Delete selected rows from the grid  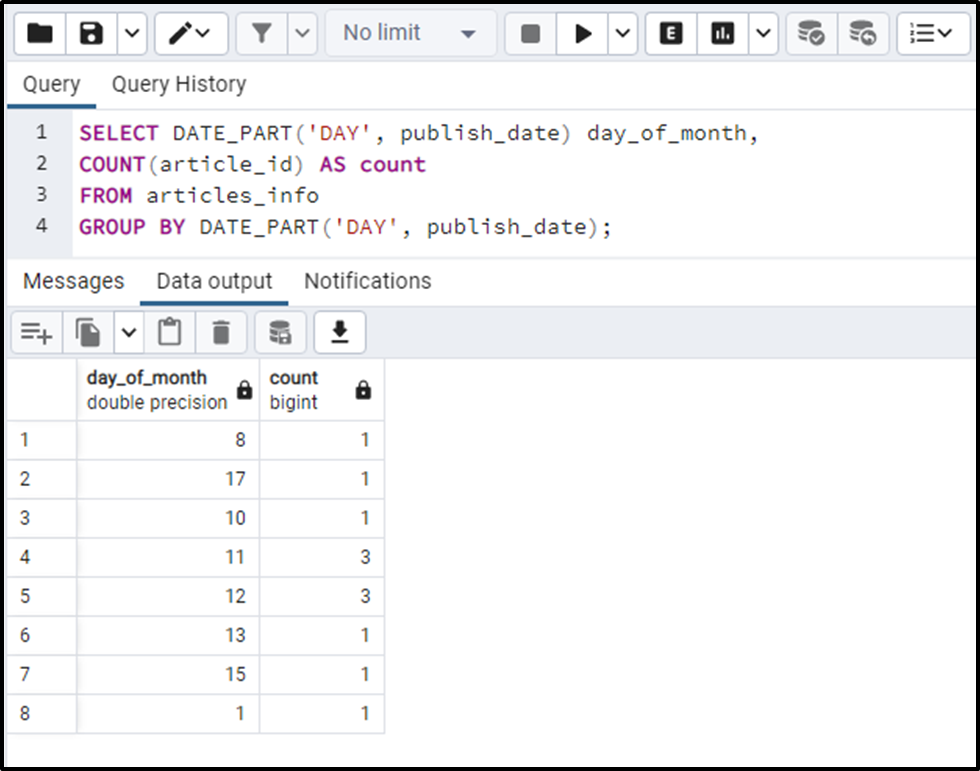click(222, 332)
